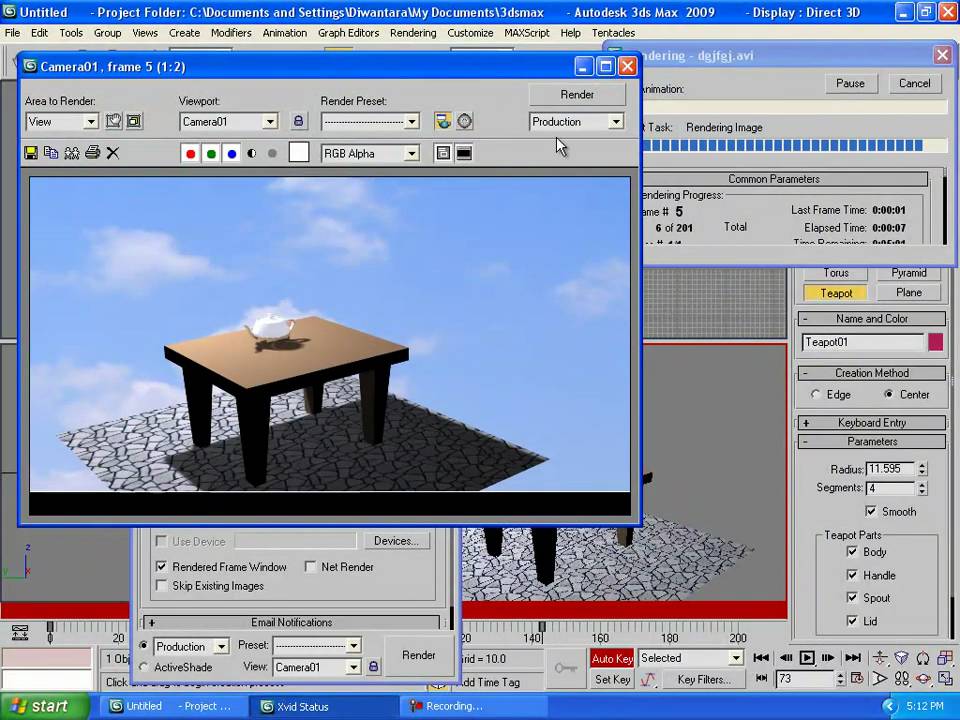The height and width of the screenshot is (720, 960).
Task: Open the Render Setup dialog icon
Action: point(443,121)
